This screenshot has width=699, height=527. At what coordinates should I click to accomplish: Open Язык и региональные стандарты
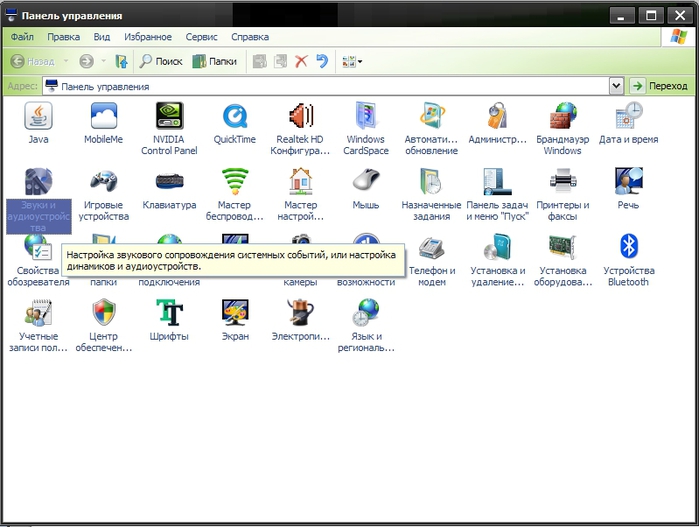[366, 325]
